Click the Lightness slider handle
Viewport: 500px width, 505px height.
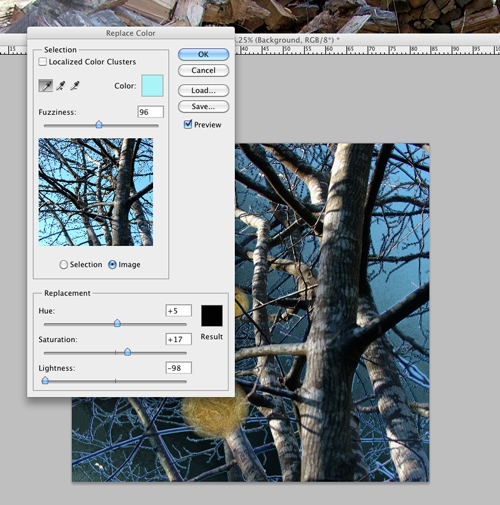coord(45,380)
